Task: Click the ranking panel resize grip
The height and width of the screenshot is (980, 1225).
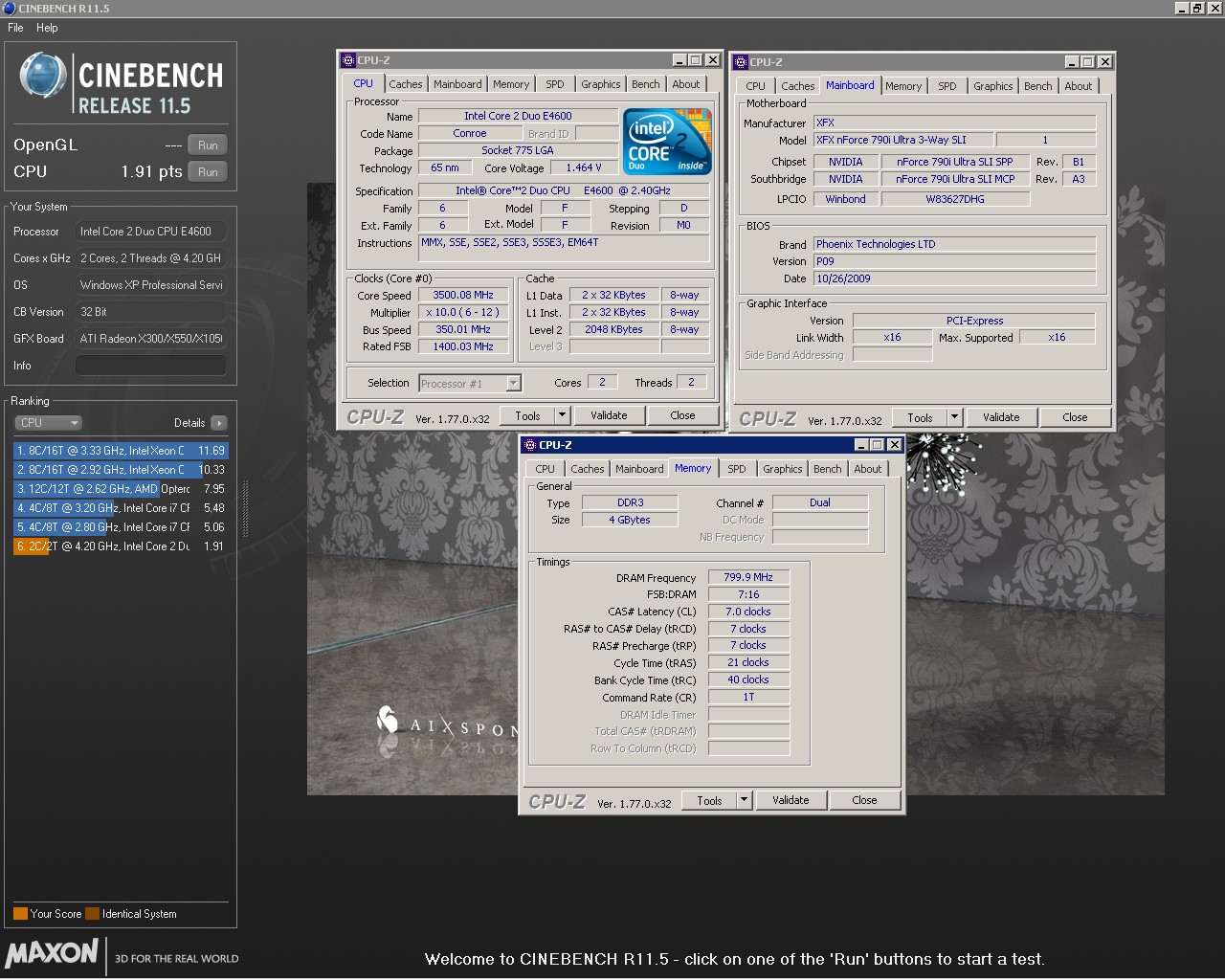Action: 245,507
